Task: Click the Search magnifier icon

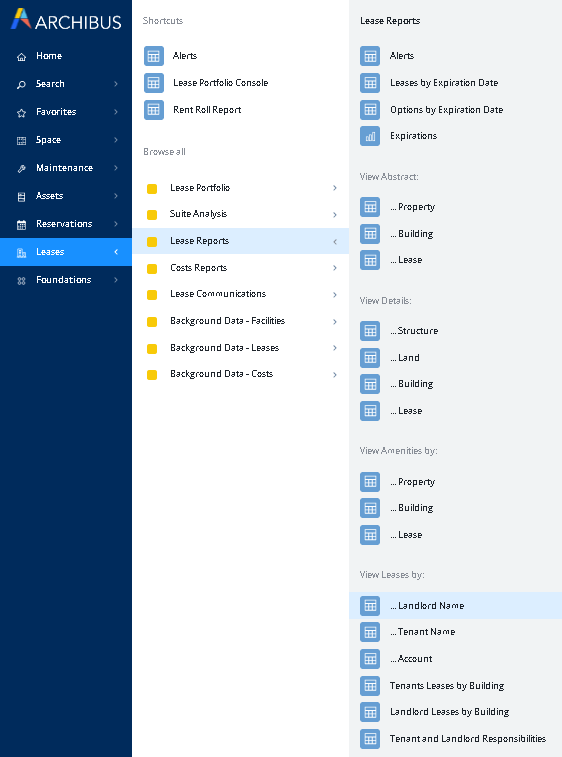Action: tap(21, 84)
